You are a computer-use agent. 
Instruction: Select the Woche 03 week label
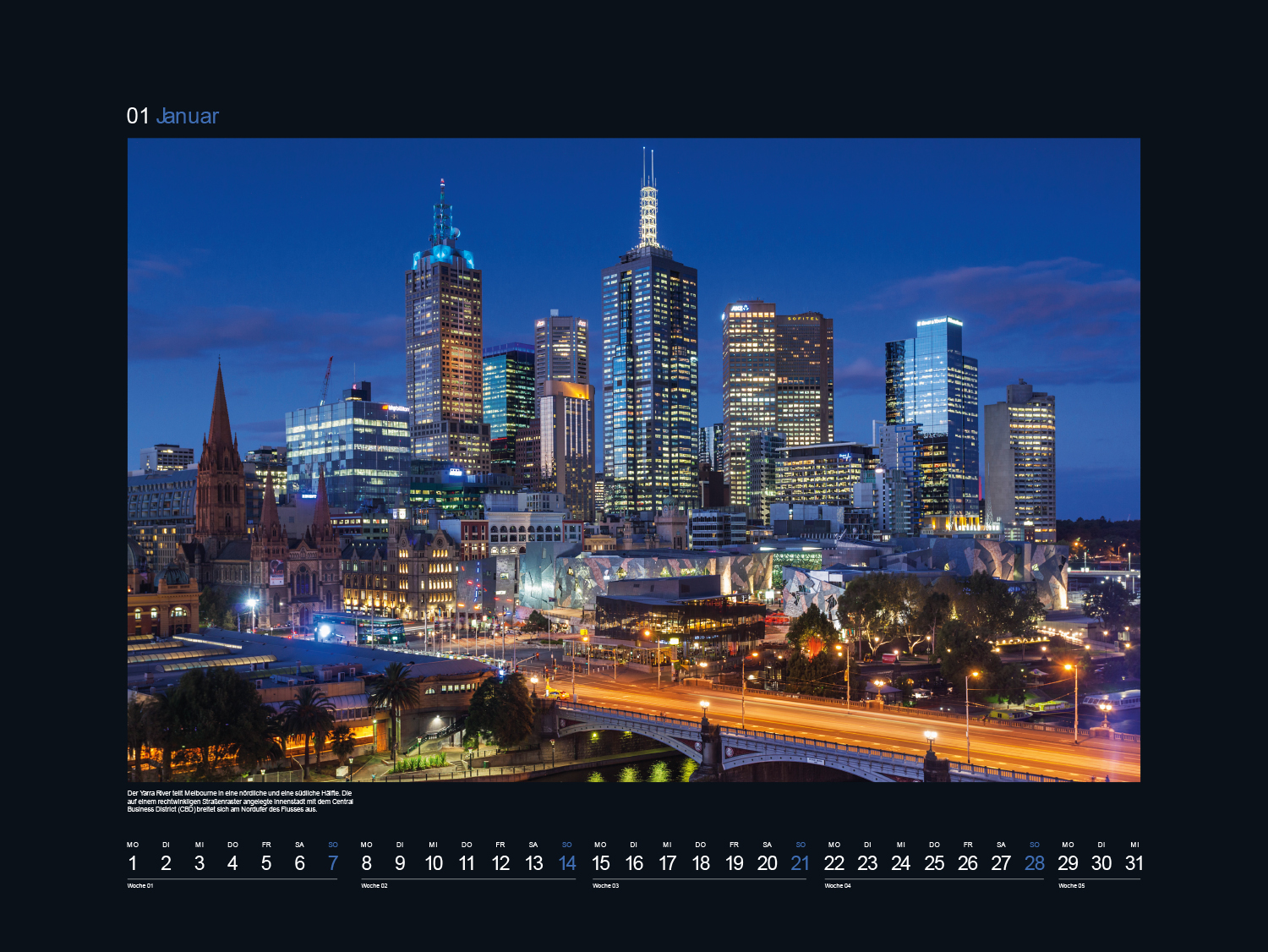(x=605, y=886)
